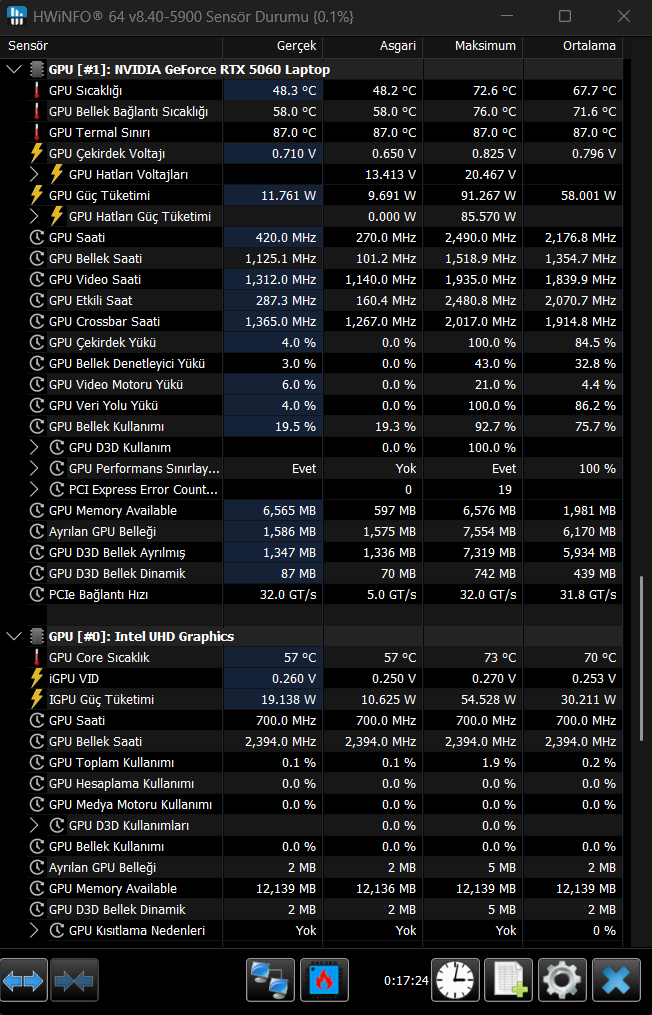This screenshot has width=652, height=1015.
Task: Reset the elapsed time clock icon
Action: click(455, 980)
